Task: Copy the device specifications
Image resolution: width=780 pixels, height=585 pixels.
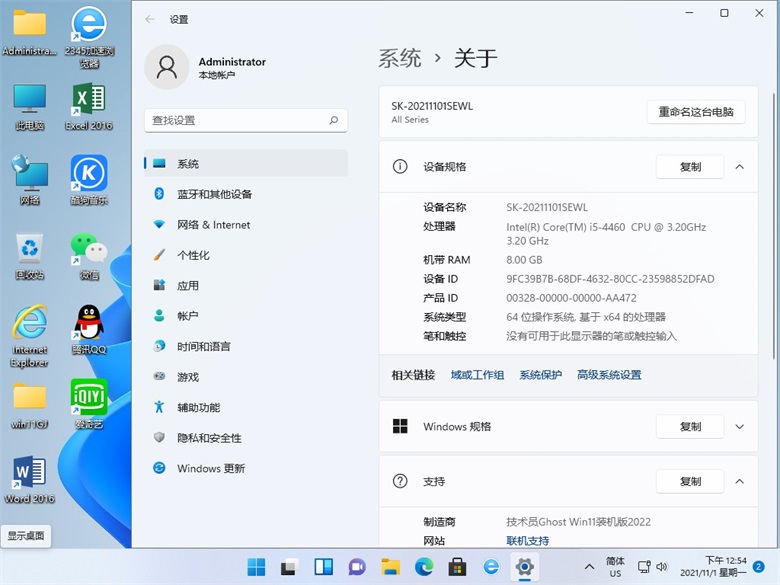Action: point(690,167)
